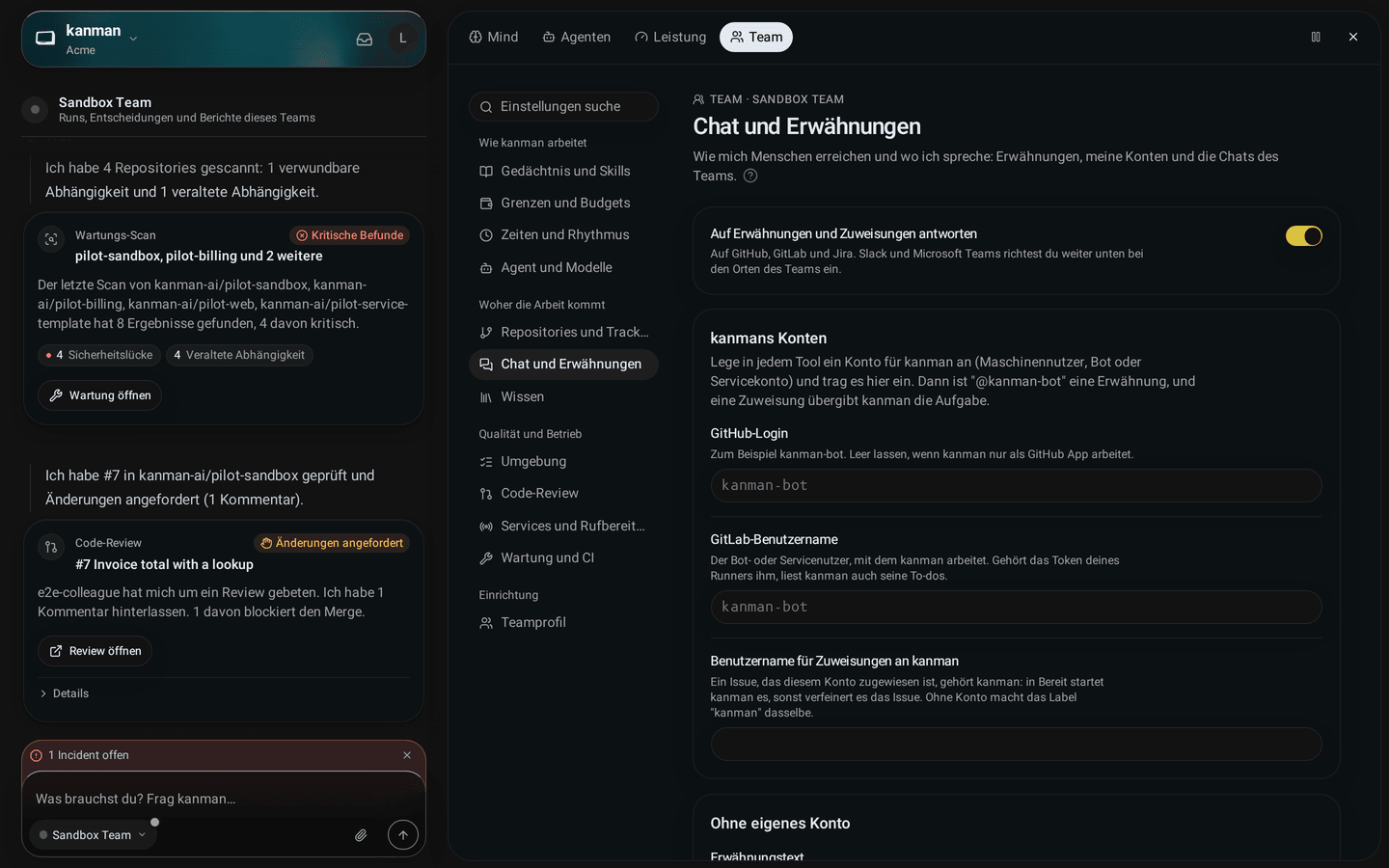Open pilot-sandbox, pilot-billing und 2 weitere title

pos(199,256)
